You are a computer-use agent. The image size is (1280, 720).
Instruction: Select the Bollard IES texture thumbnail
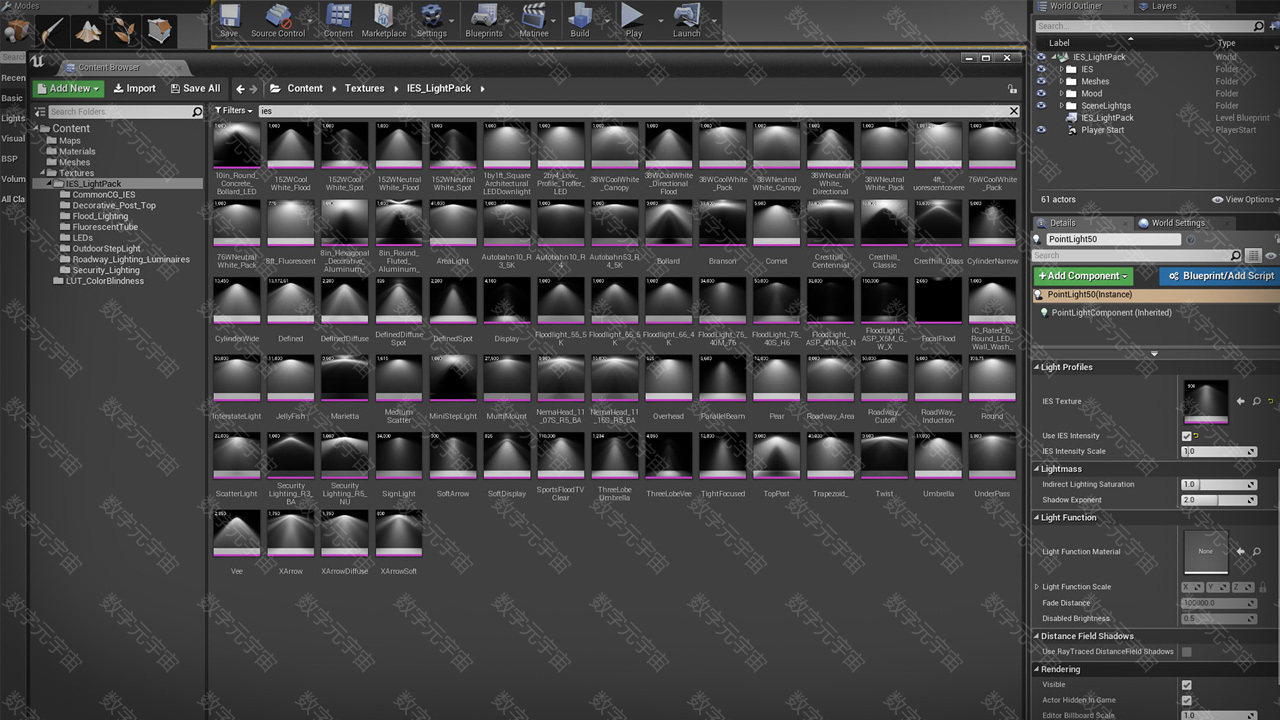click(x=668, y=223)
